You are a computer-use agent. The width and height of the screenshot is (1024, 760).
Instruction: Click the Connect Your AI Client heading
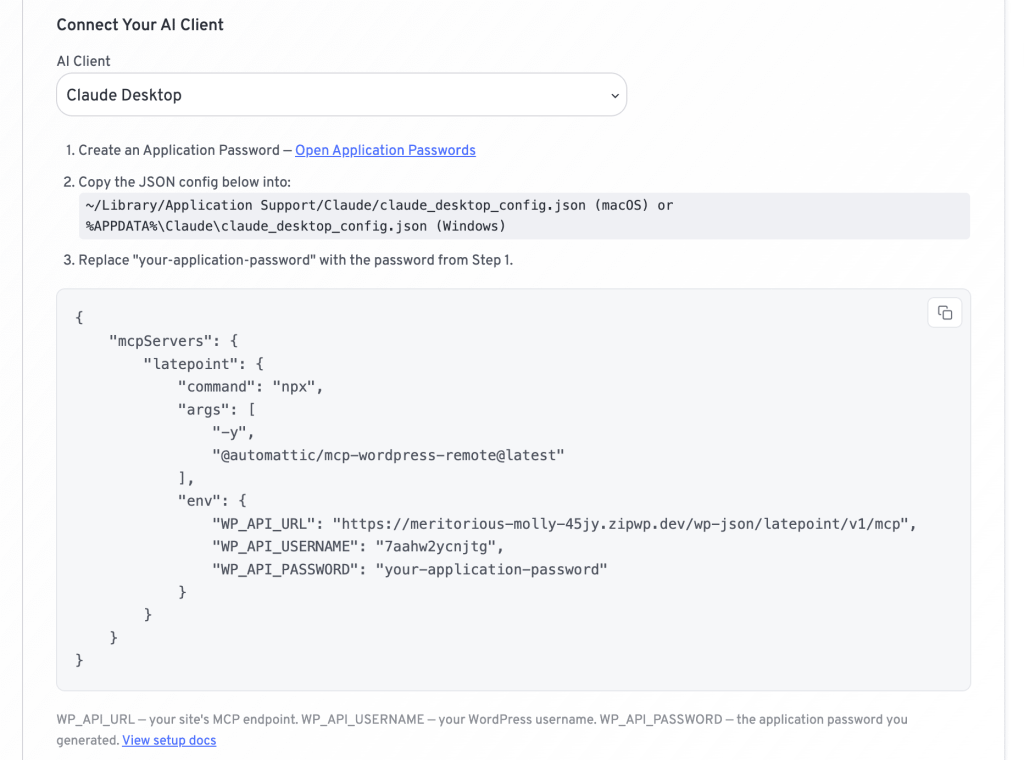click(140, 25)
